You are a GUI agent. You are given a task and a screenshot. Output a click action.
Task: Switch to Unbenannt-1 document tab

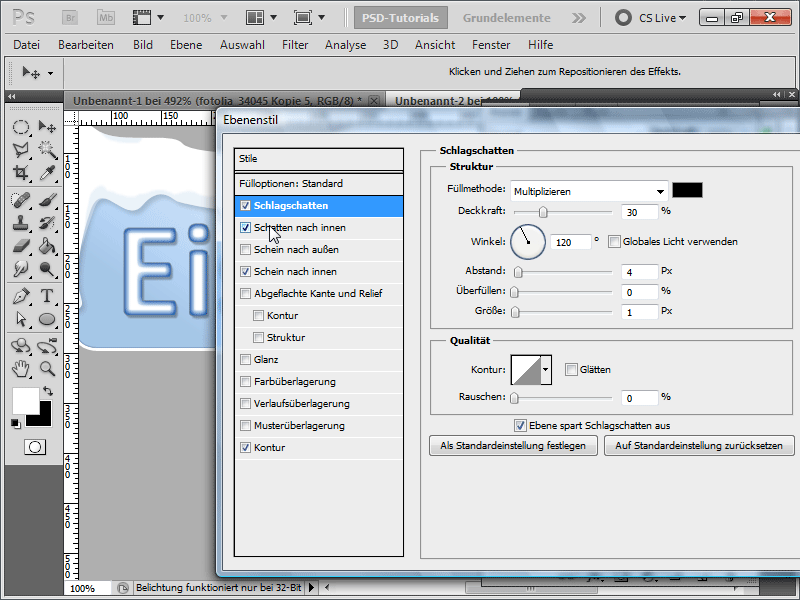pyautogui.click(x=217, y=101)
